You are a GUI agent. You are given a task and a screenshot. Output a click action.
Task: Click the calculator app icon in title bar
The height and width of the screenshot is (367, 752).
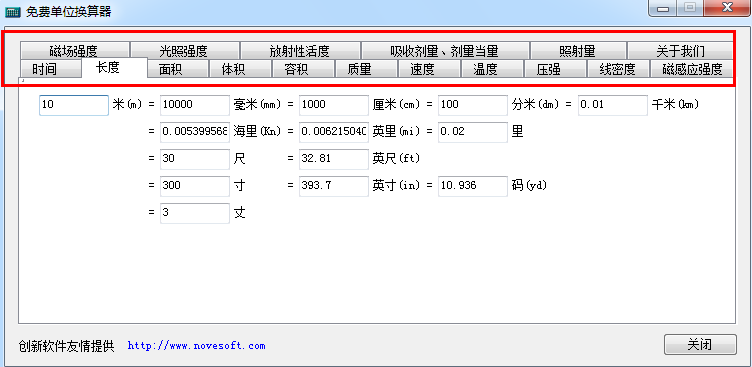pyautogui.click(x=12, y=12)
